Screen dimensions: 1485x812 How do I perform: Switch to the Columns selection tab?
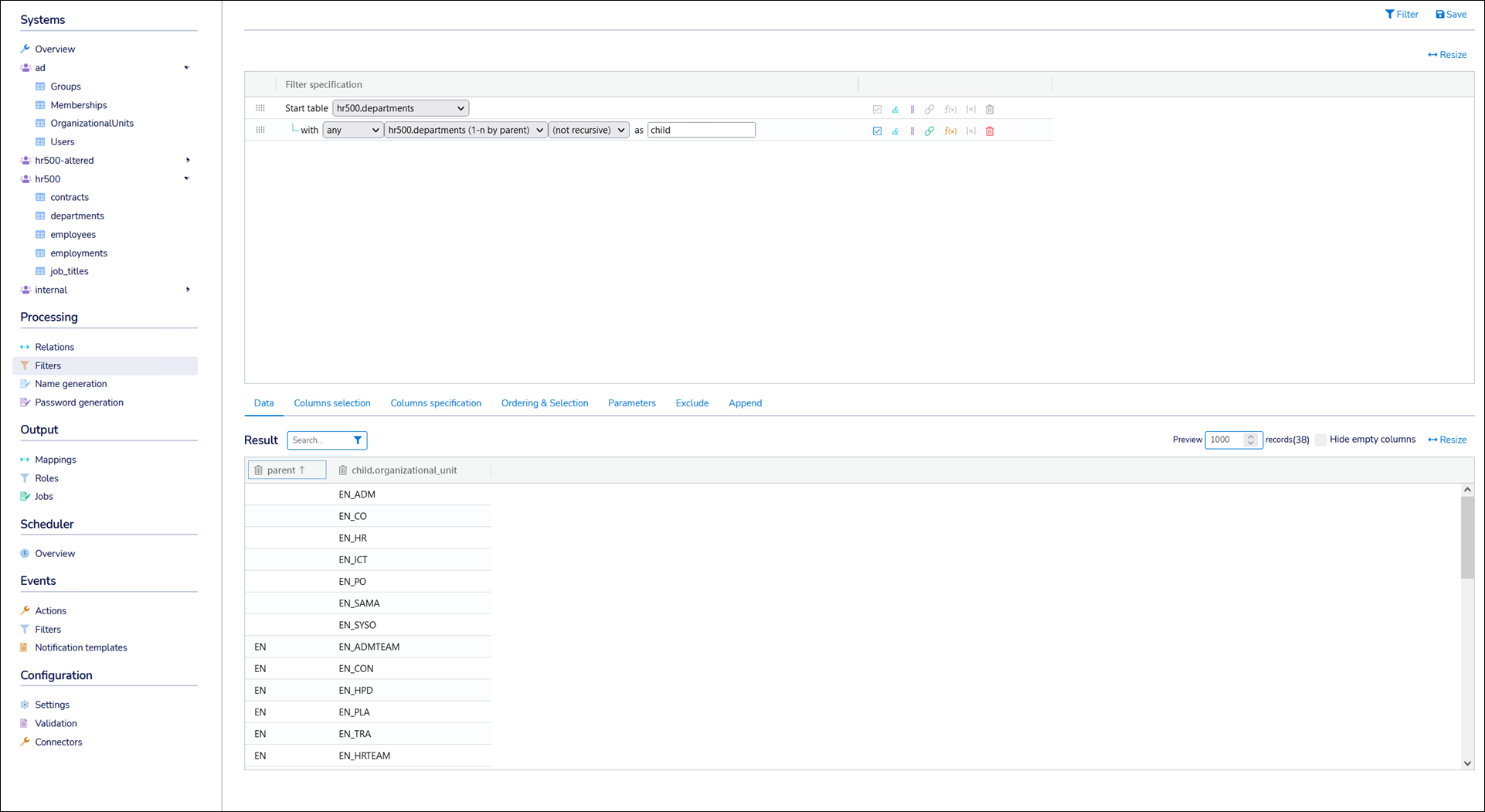[332, 403]
